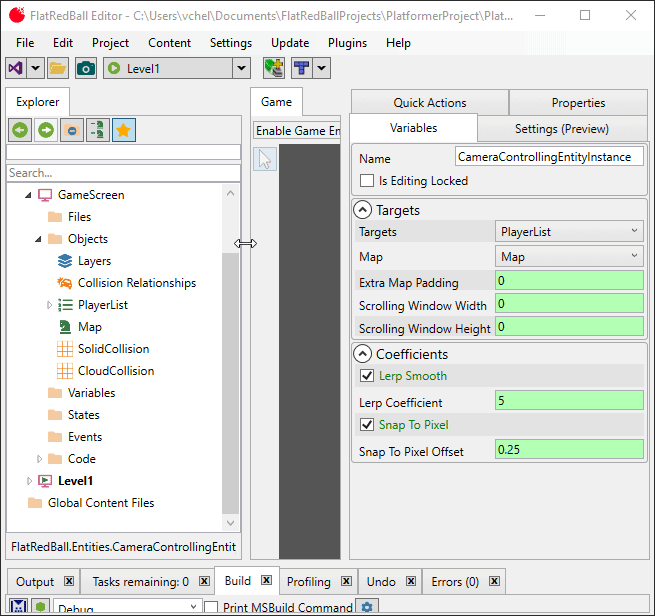655x616 pixels.
Task: Open the Plugins menu
Action: tap(347, 43)
